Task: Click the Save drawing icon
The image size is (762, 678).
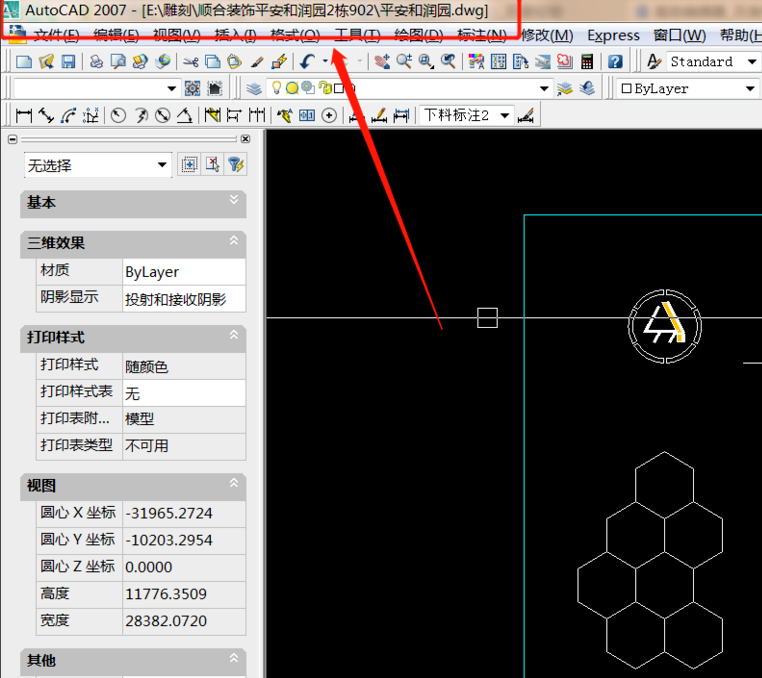Action: (x=68, y=62)
